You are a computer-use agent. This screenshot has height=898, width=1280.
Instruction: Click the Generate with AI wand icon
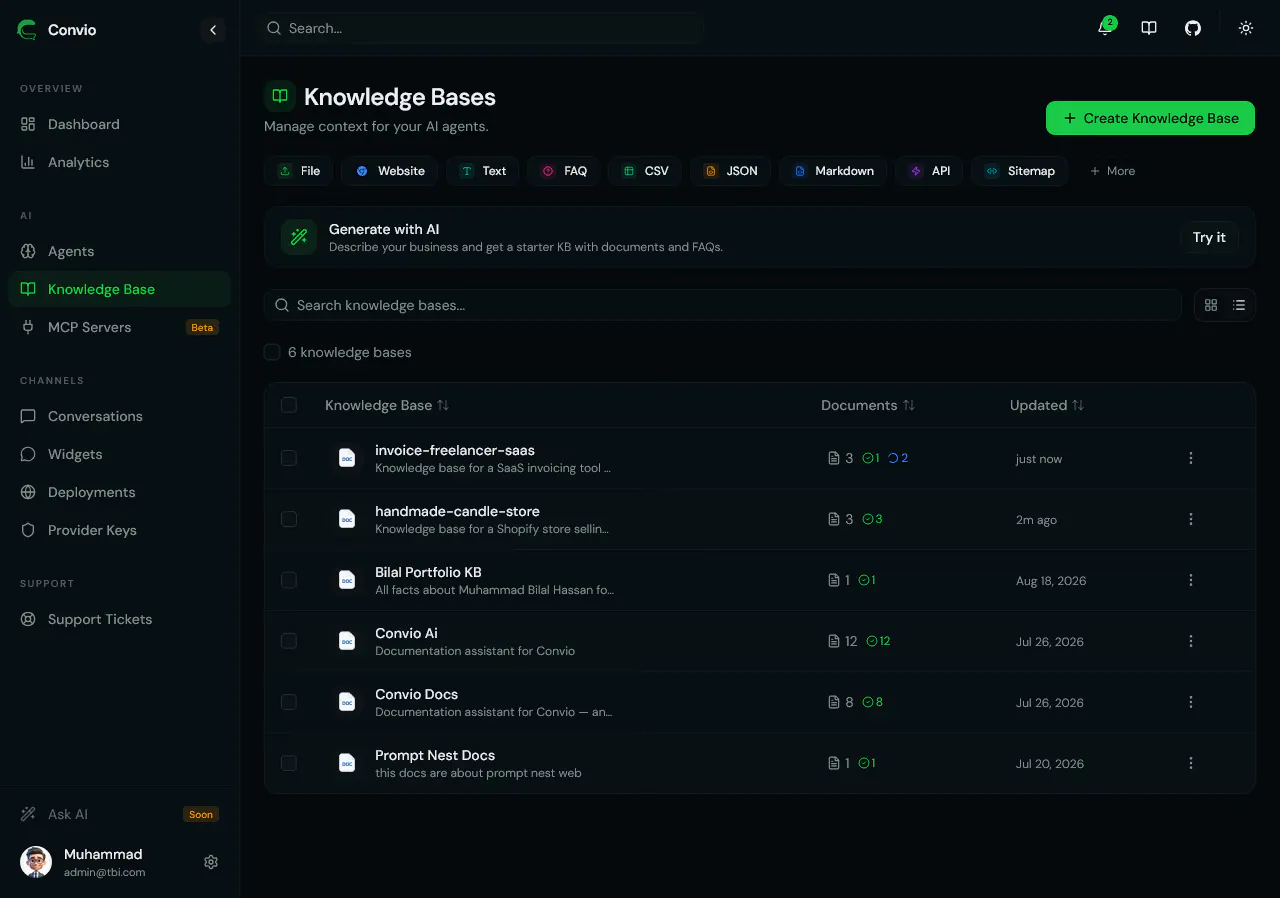point(299,237)
